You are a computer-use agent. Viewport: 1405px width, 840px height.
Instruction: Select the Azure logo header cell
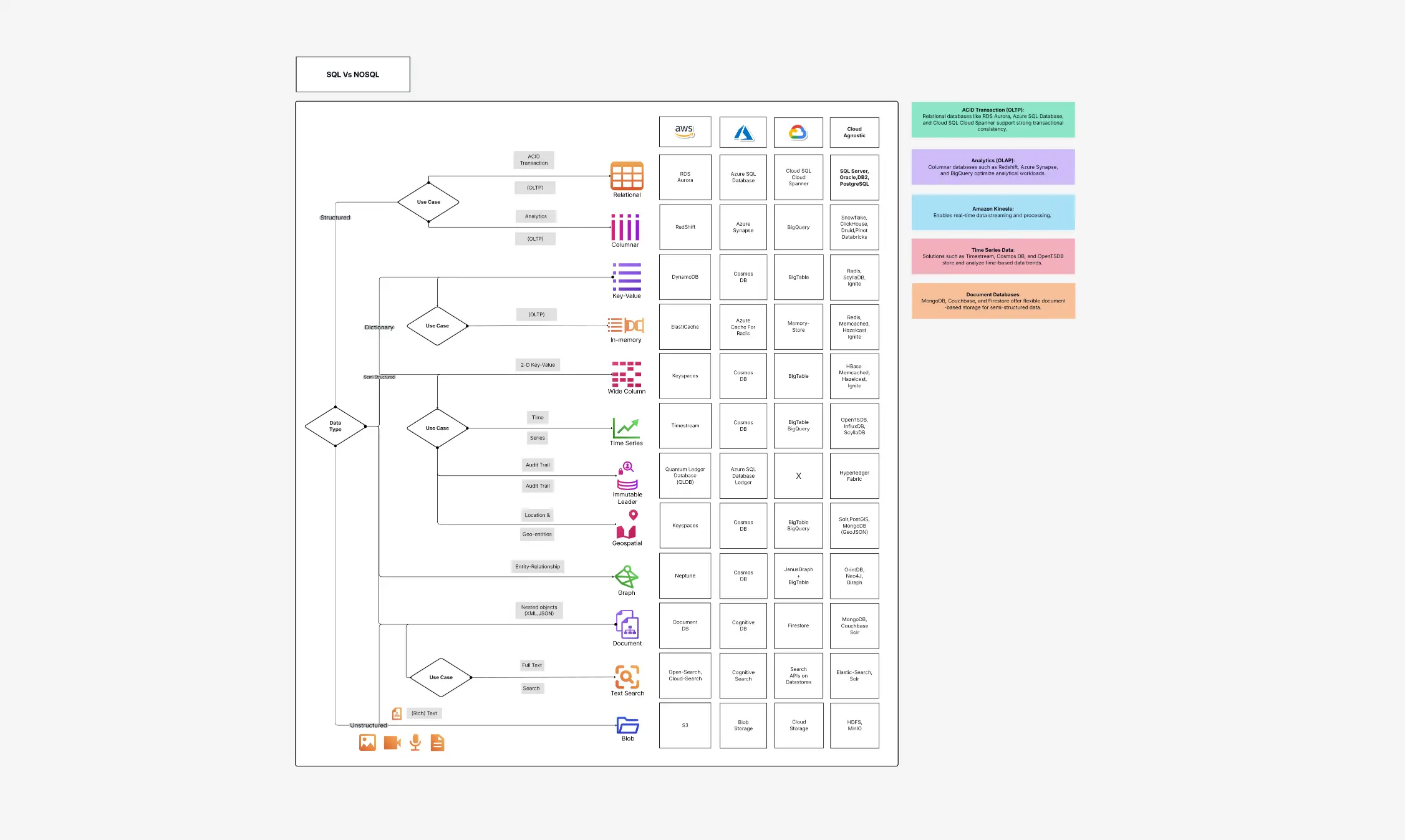tap(743, 132)
